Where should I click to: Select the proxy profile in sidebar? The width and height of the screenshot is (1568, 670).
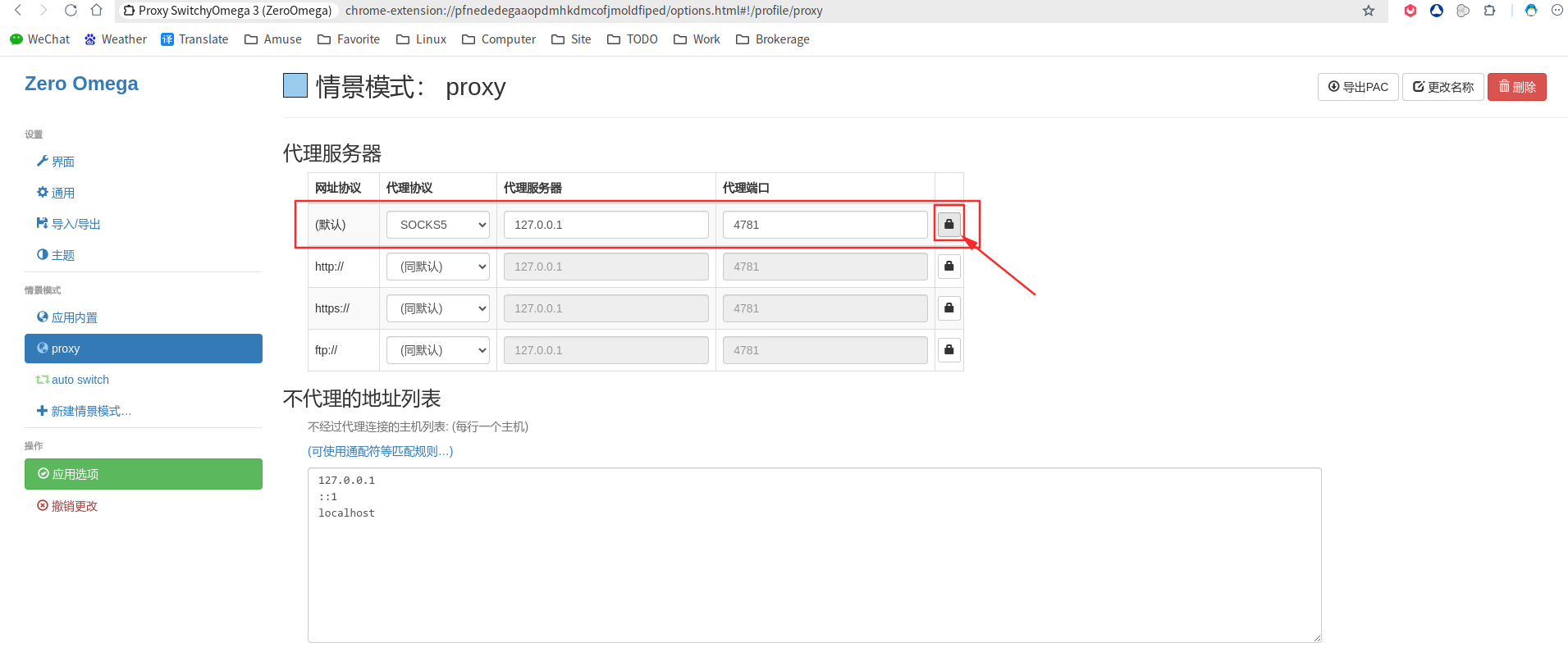pos(144,349)
